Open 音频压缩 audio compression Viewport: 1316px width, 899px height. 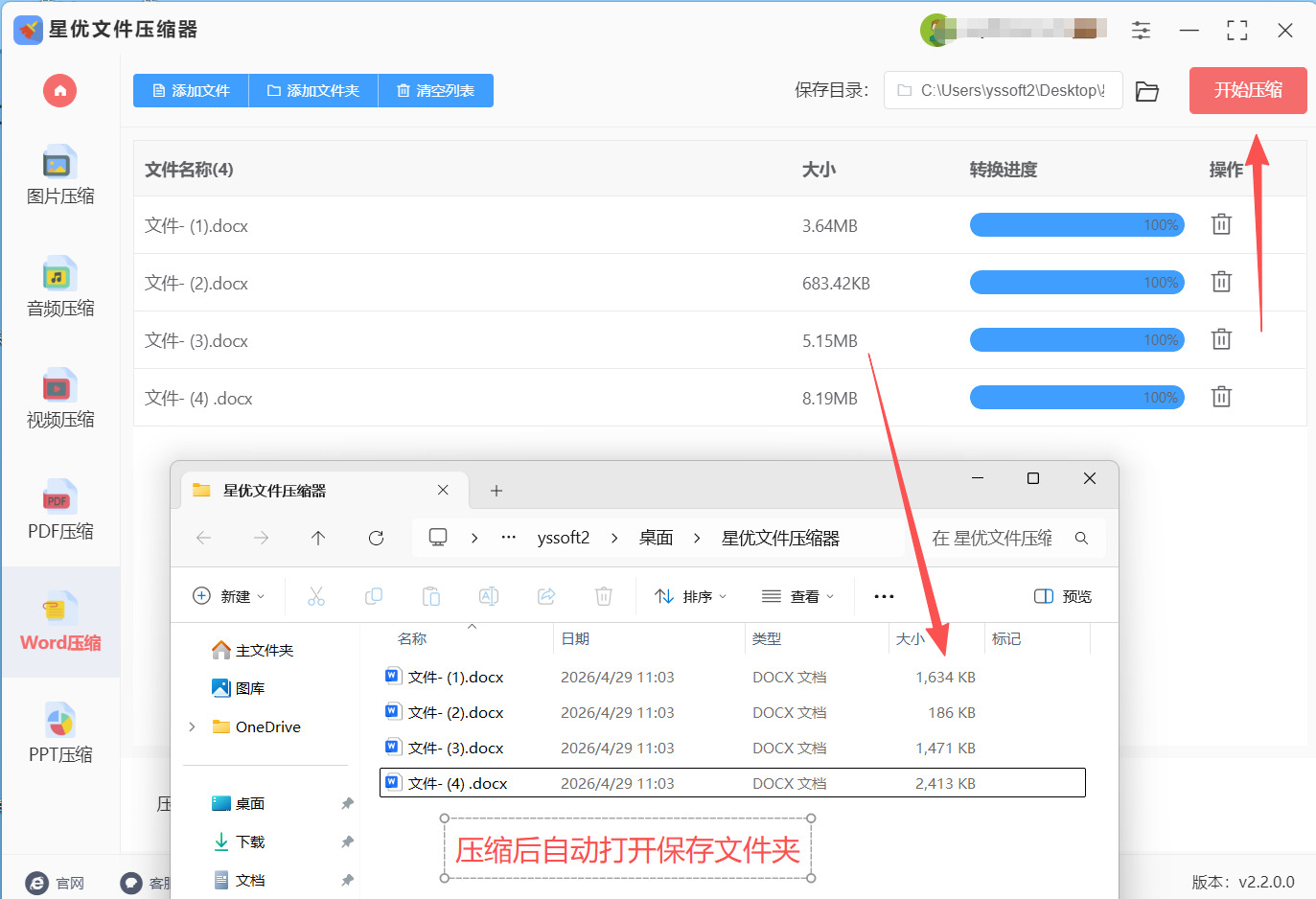coord(59,288)
